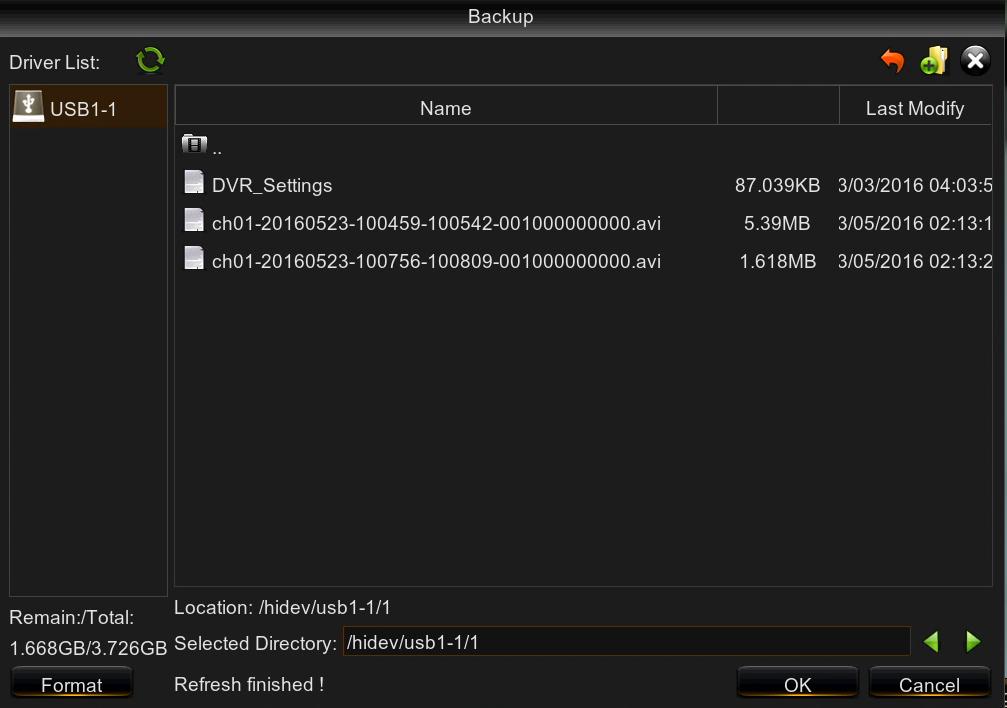The height and width of the screenshot is (708, 1007).
Task: Click the Cancel button
Action: point(929,683)
